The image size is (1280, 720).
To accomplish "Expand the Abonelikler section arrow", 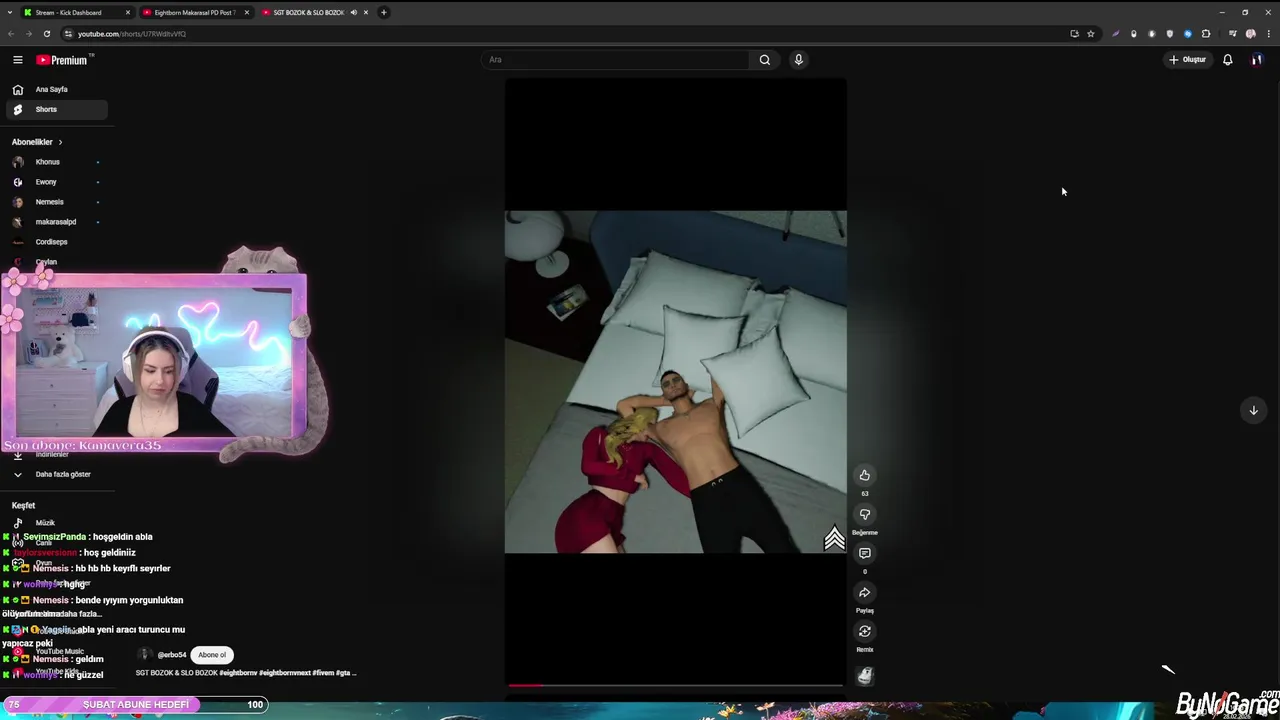I will (x=60, y=142).
